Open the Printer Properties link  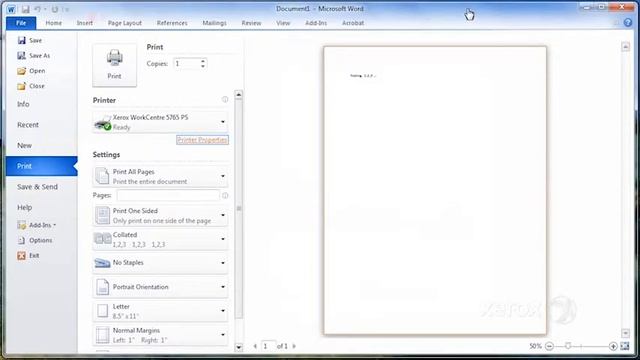pos(202,140)
